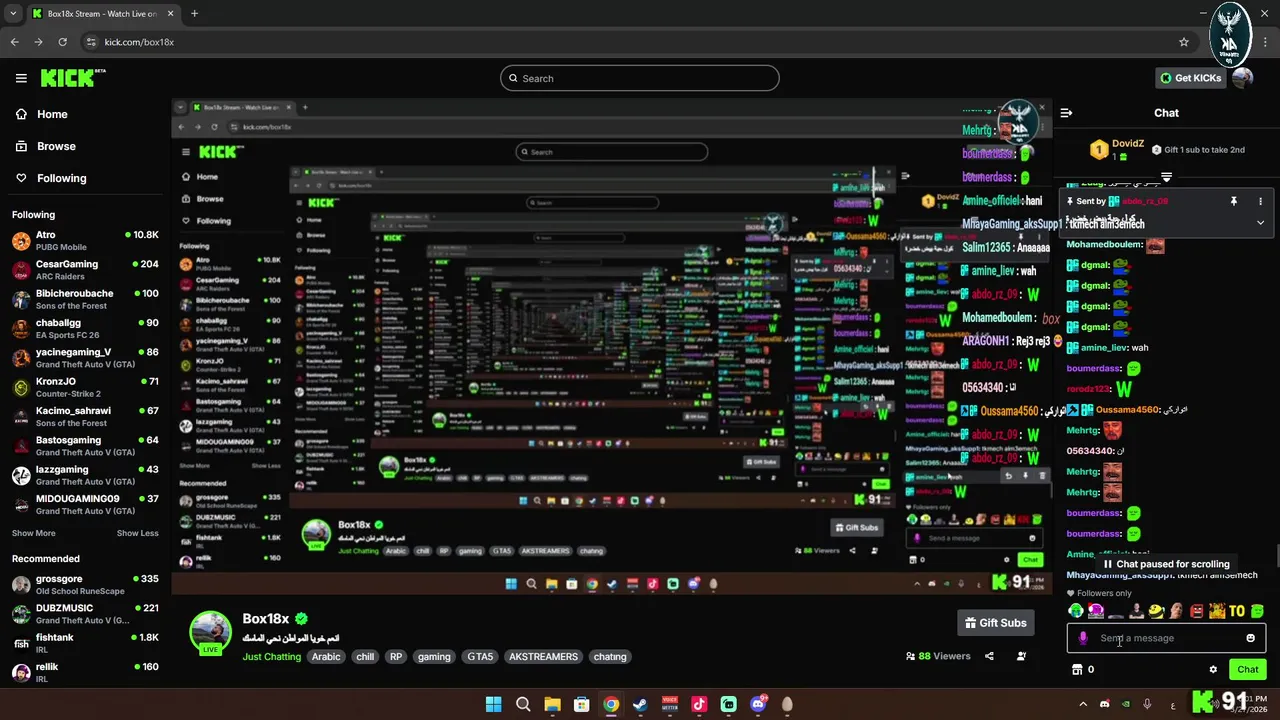Viewport: 1280px width, 720px height.
Task: Collapse list with Show Less
Action: (x=138, y=533)
